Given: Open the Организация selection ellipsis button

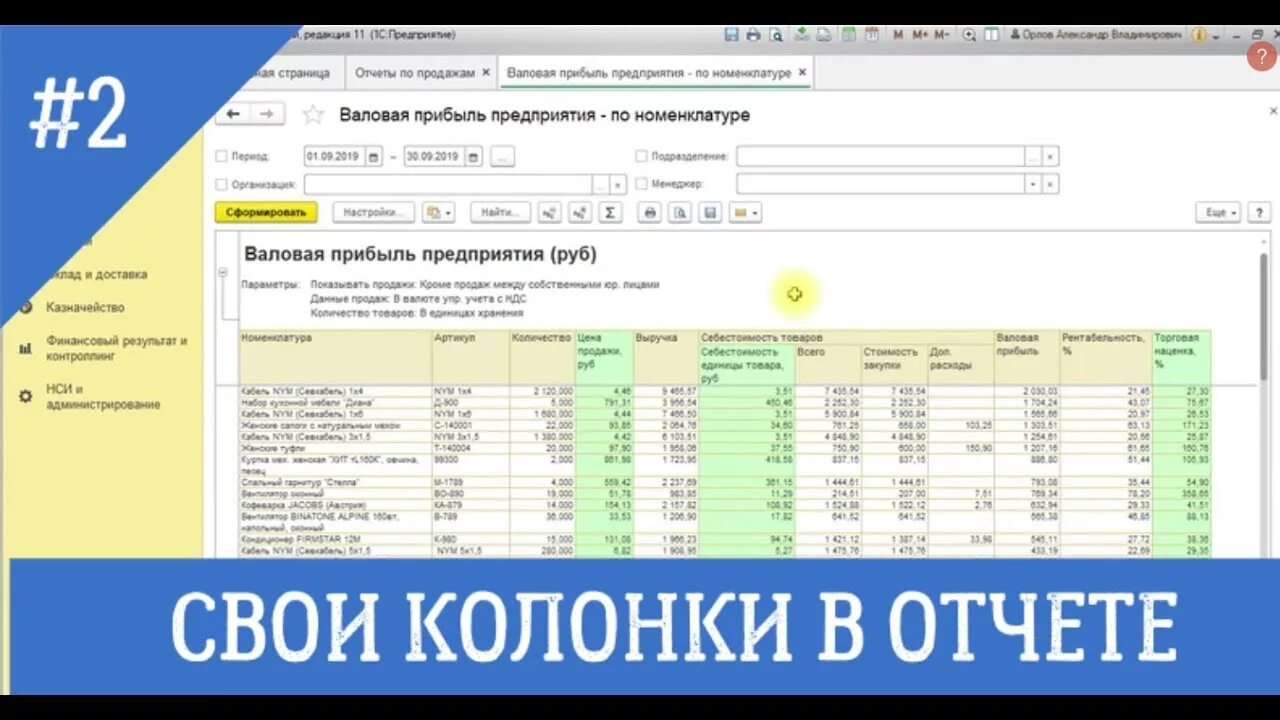Looking at the screenshot, I should 600,184.
